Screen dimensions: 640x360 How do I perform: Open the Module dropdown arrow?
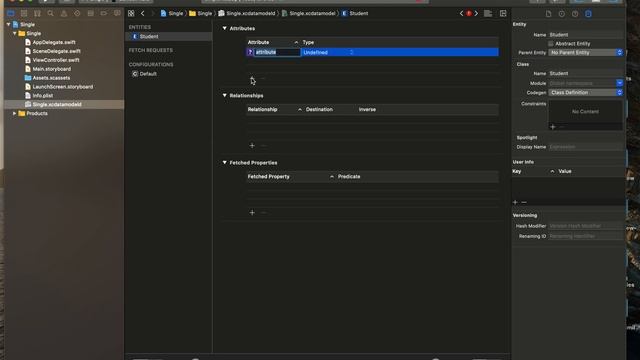[x=620, y=83]
